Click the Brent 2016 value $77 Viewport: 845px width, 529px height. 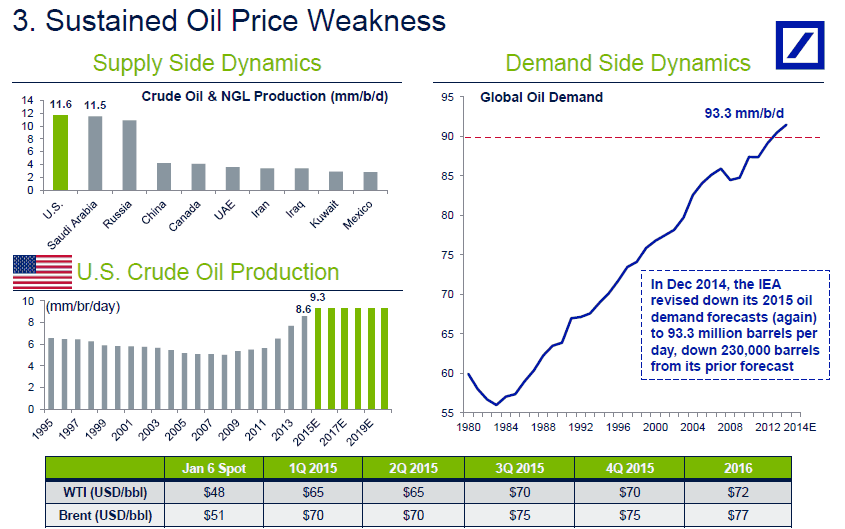tap(738, 516)
